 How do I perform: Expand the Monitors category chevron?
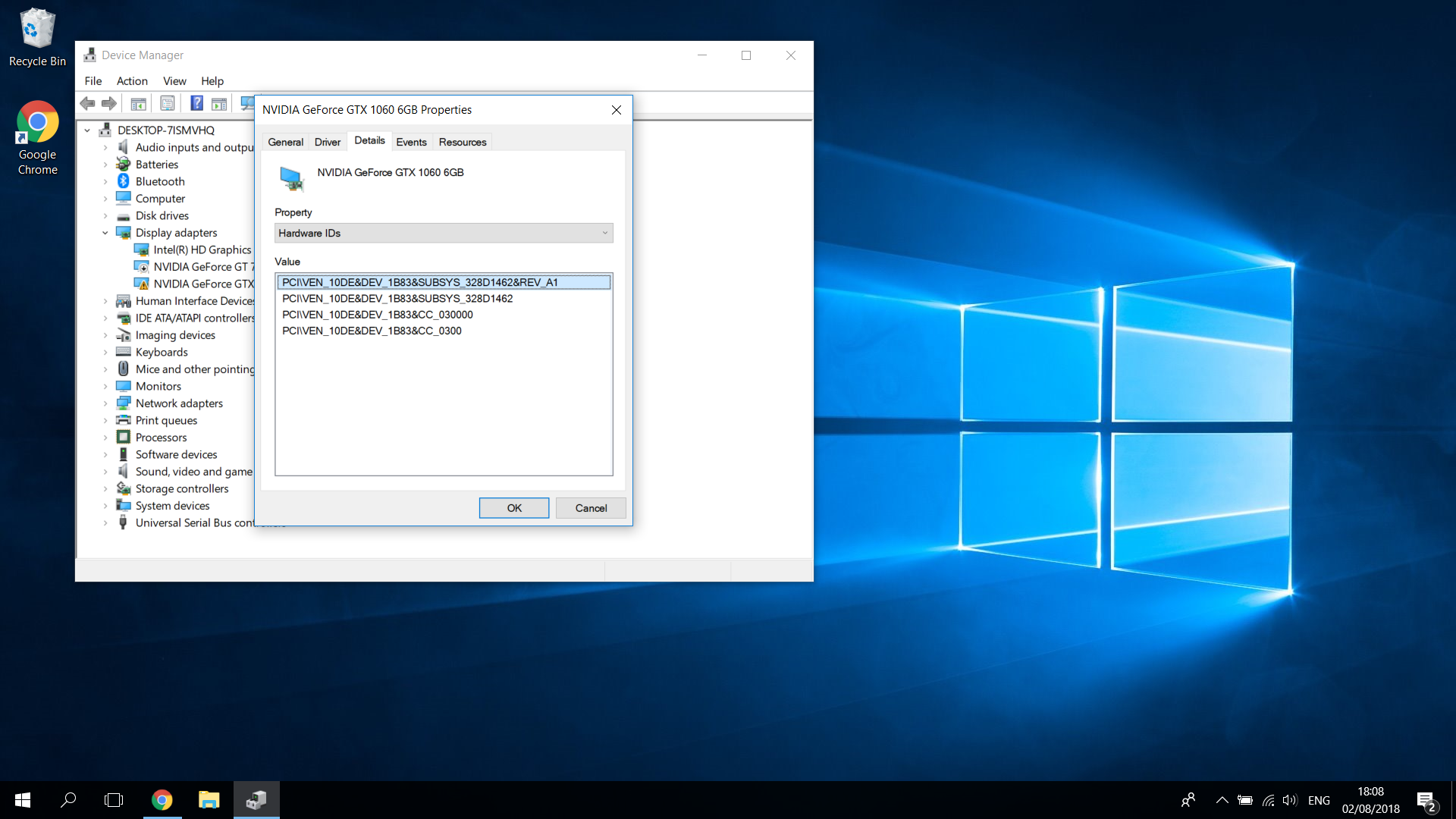pos(105,386)
